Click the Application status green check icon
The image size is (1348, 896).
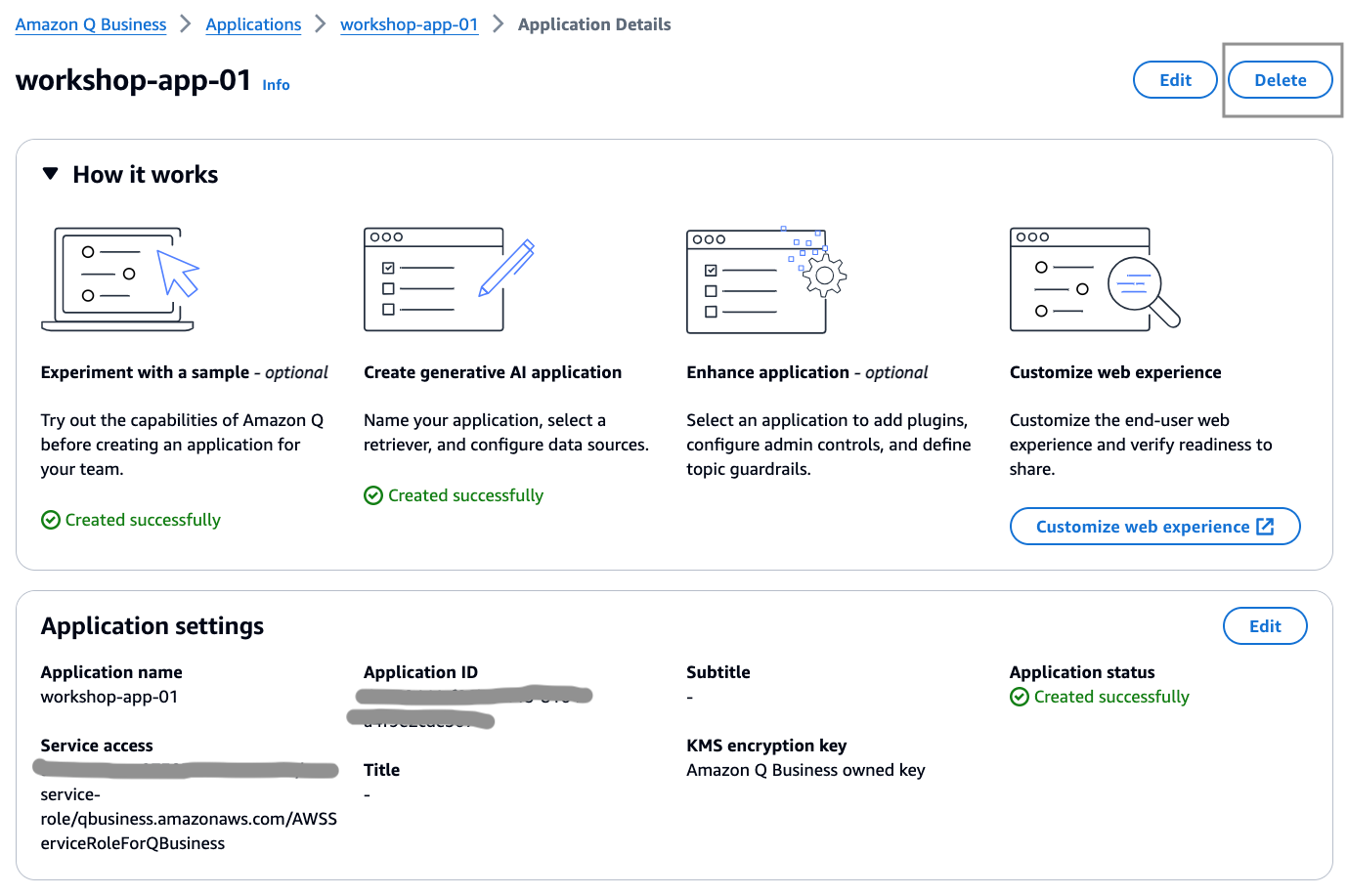coord(1020,697)
